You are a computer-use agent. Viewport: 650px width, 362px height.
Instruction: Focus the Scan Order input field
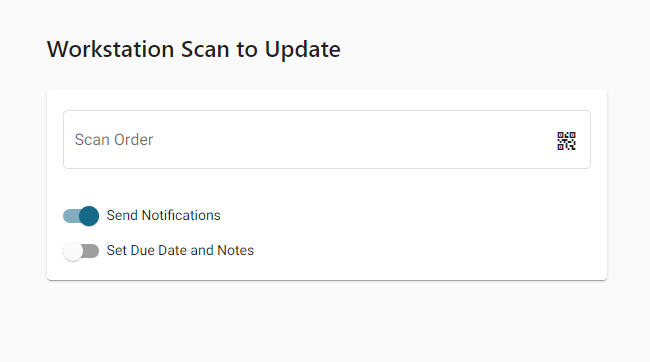point(327,139)
